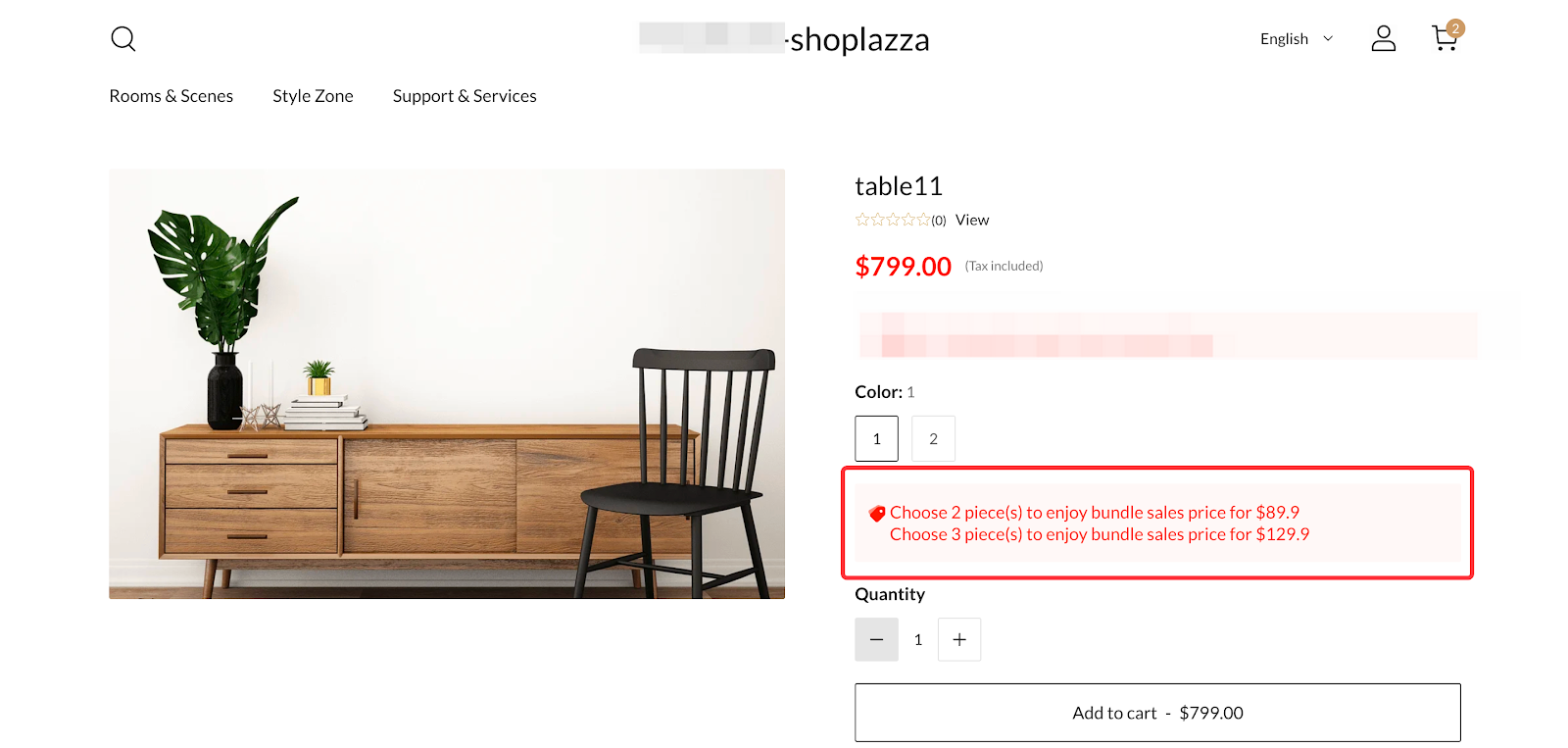Open the search magnifier icon
Screen dimensions: 1568x748
click(x=123, y=39)
